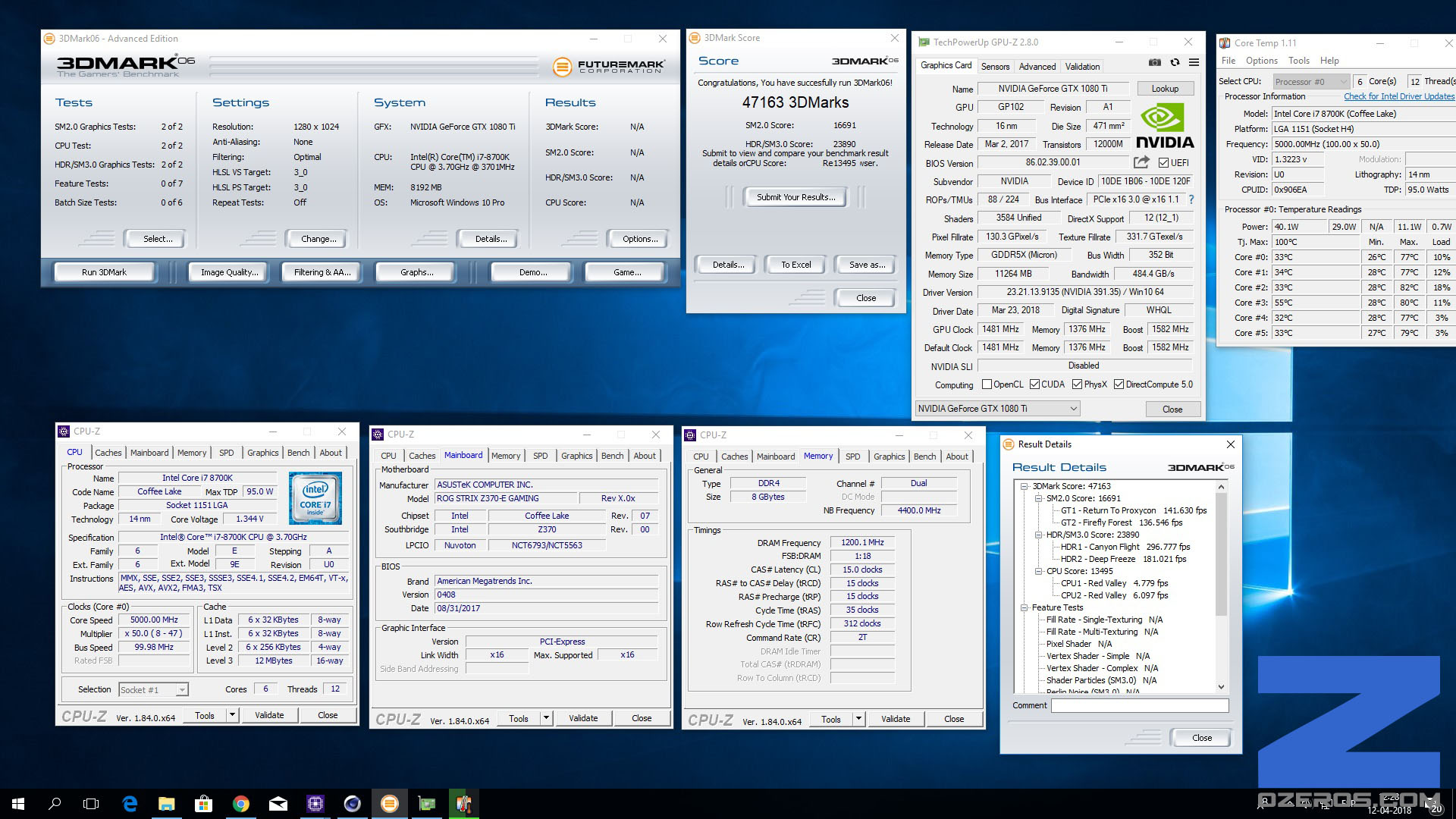Open the GPU-Z hamburger menu
This screenshot has height=819, width=1456.
click(1194, 63)
